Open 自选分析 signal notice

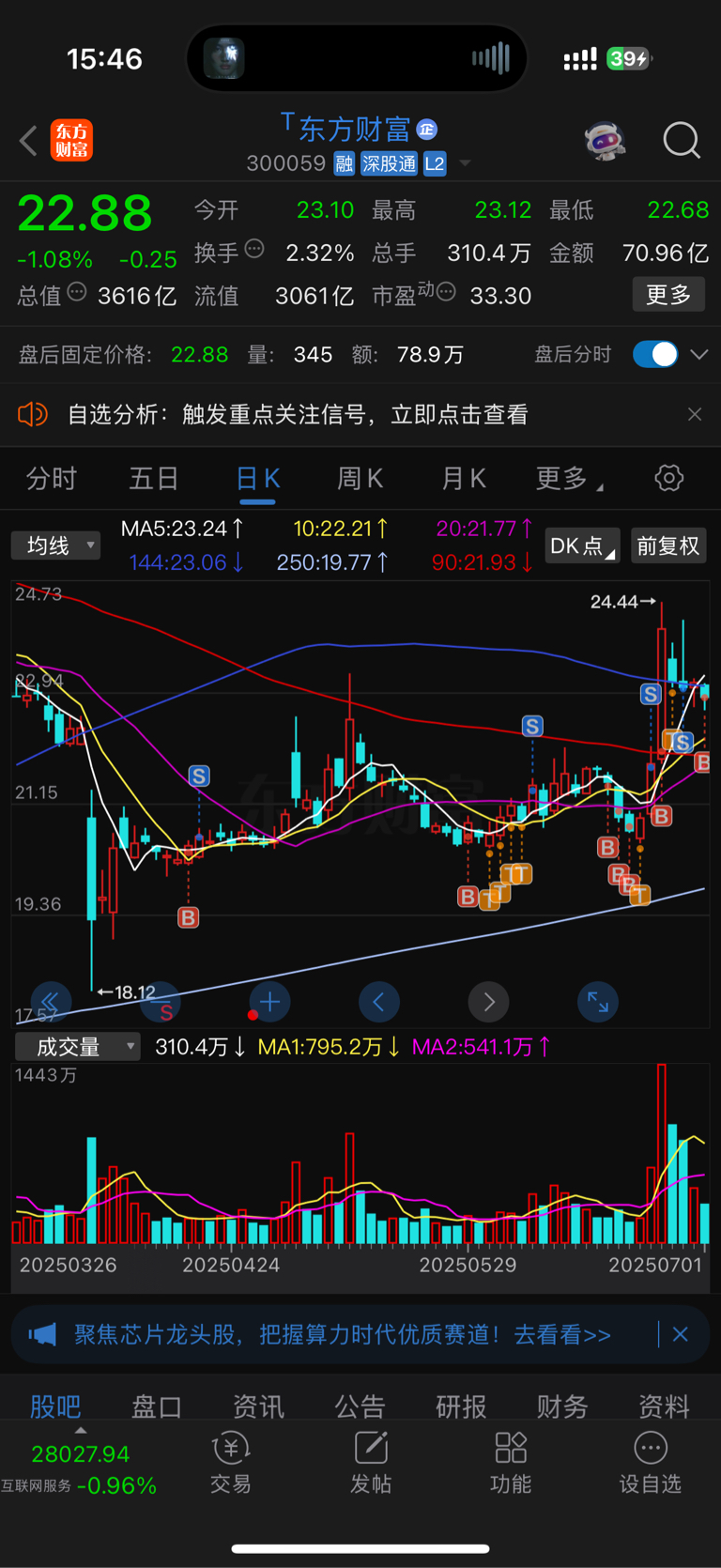(x=298, y=414)
